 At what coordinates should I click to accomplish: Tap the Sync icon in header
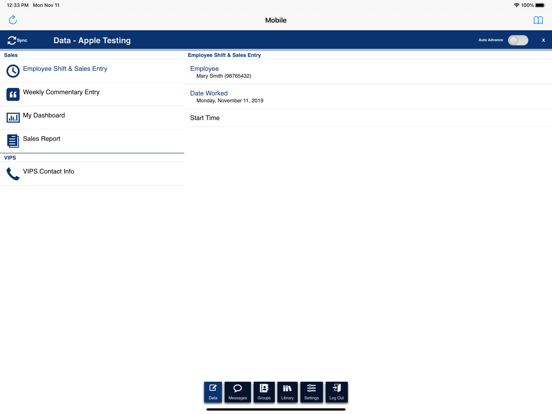click(x=17, y=40)
